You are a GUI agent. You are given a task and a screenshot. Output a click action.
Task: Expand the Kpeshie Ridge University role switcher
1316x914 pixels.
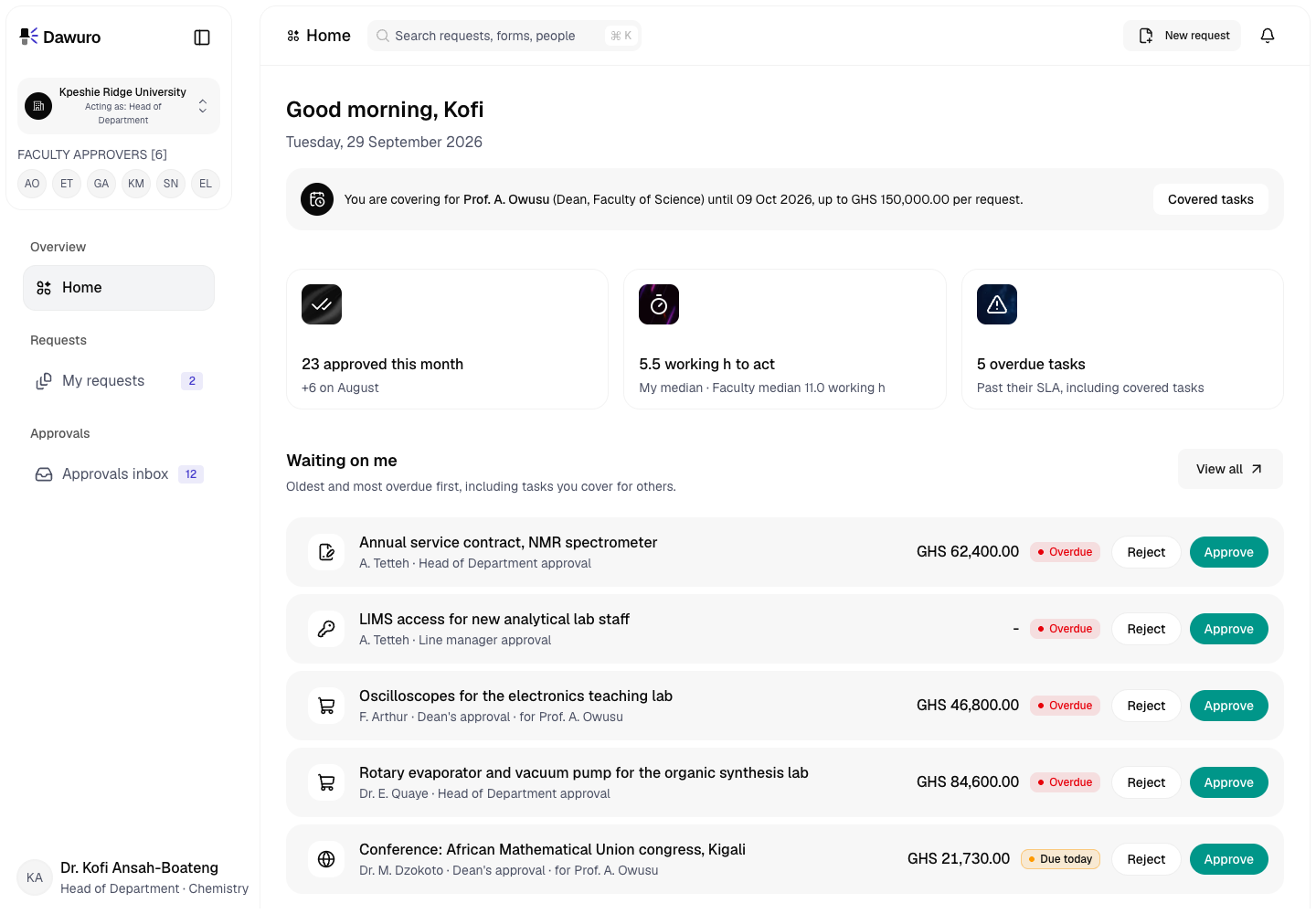point(119,106)
